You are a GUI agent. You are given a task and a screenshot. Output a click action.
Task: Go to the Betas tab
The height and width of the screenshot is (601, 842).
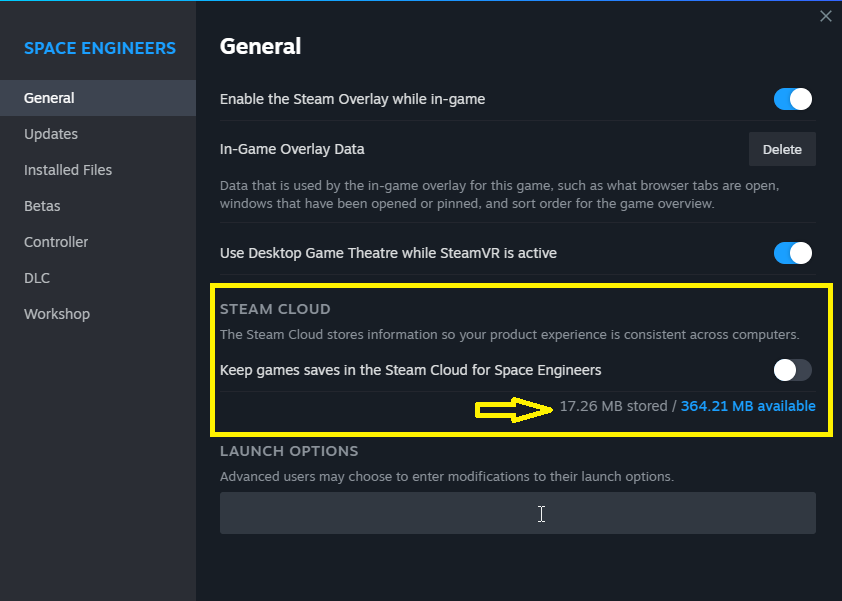coord(42,206)
